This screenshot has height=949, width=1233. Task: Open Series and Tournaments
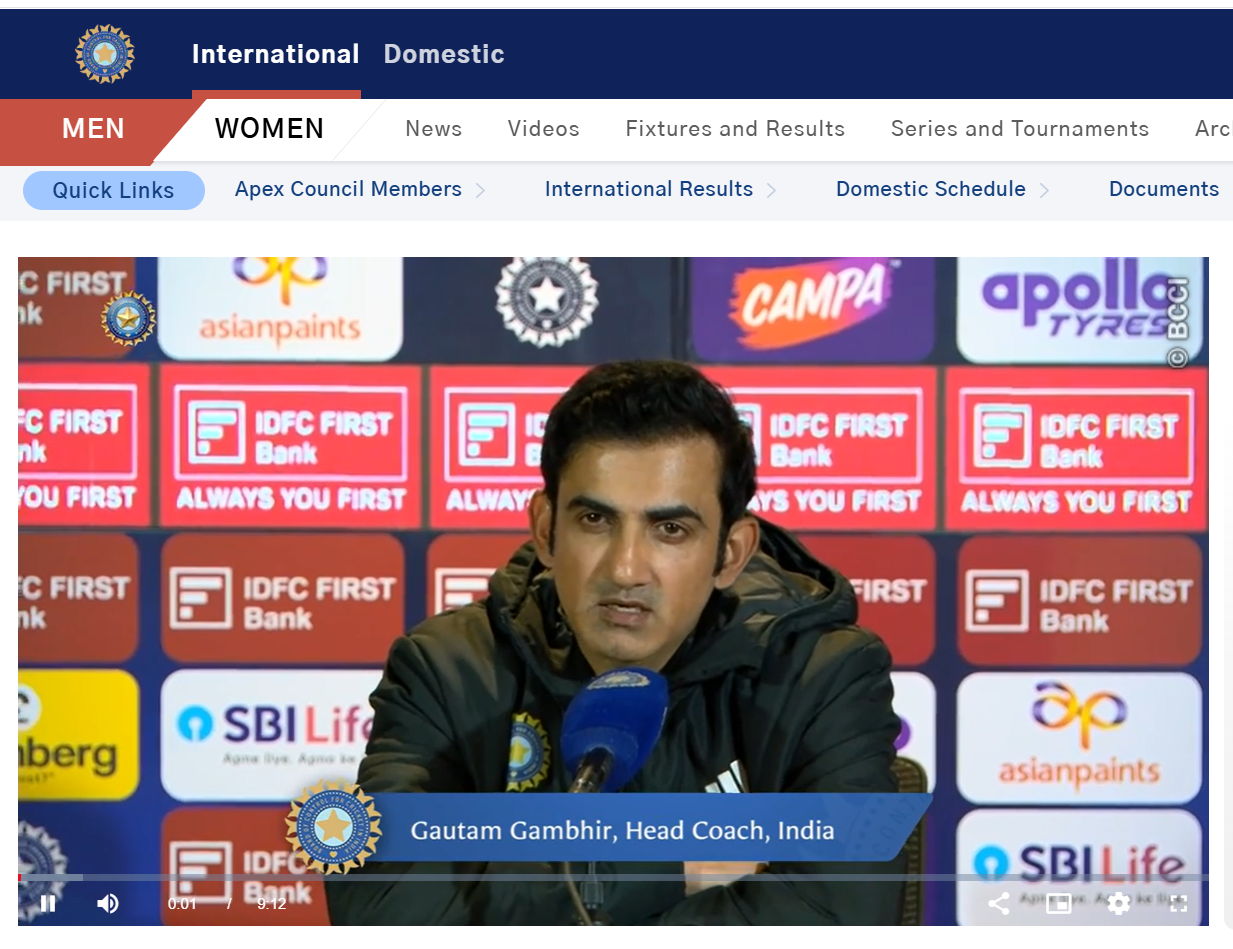point(1020,129)
